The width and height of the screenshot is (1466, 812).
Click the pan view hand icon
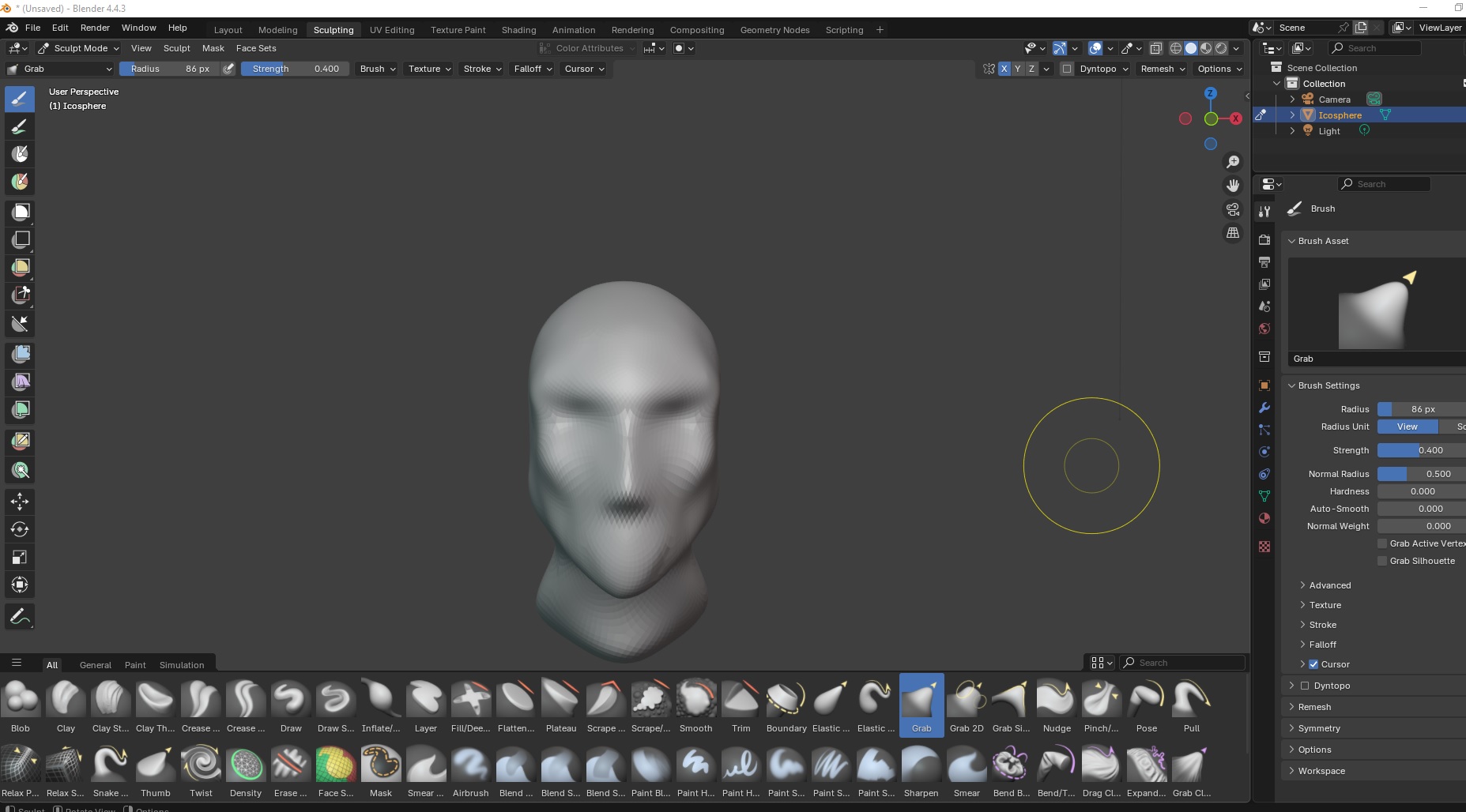pyautogui.click(x=1233, y=186)
